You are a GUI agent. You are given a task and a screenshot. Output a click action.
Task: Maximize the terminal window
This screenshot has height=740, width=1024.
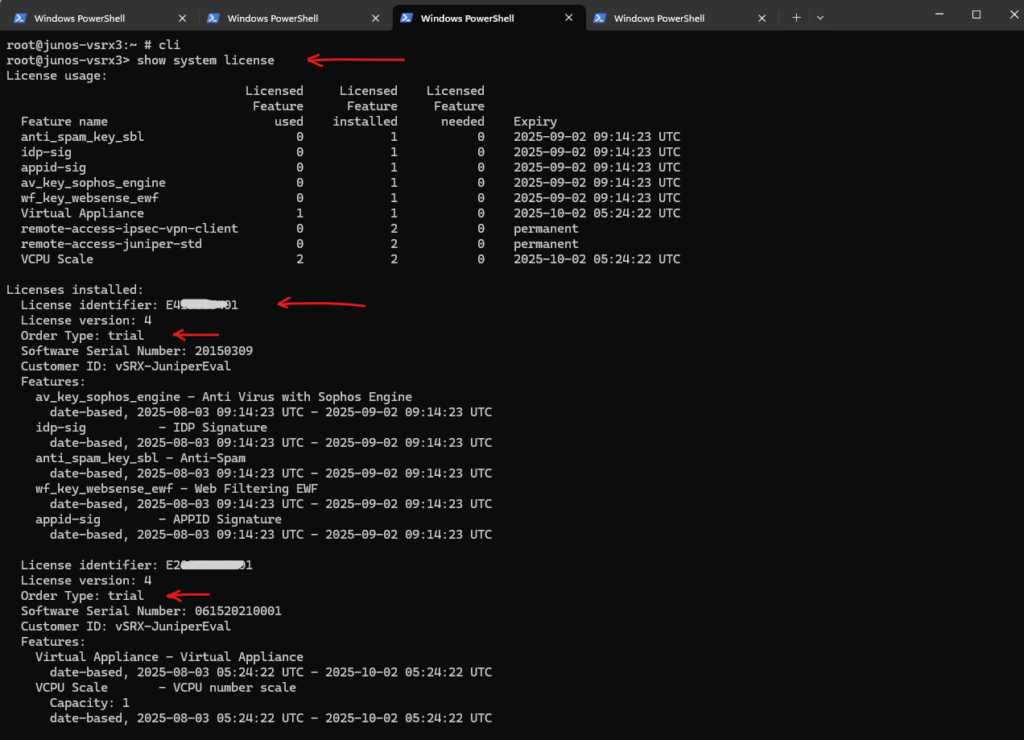pos(976,14)
